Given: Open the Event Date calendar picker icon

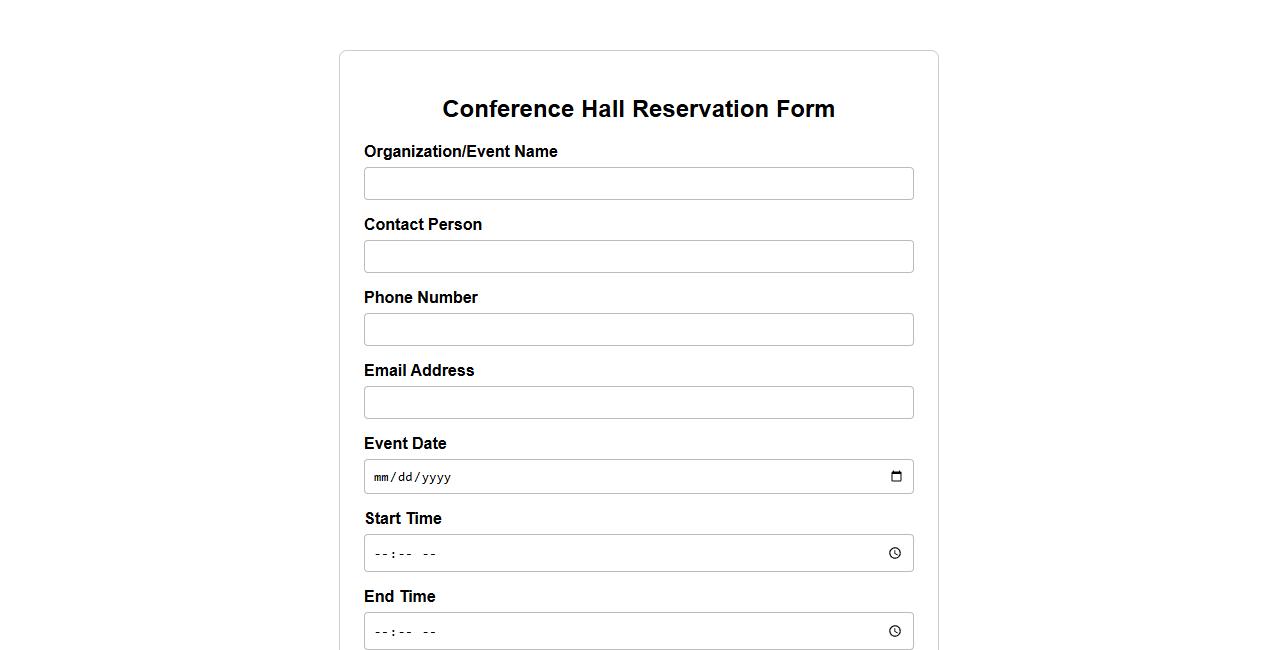Looking at the screenshot, I should click(895, 476).
